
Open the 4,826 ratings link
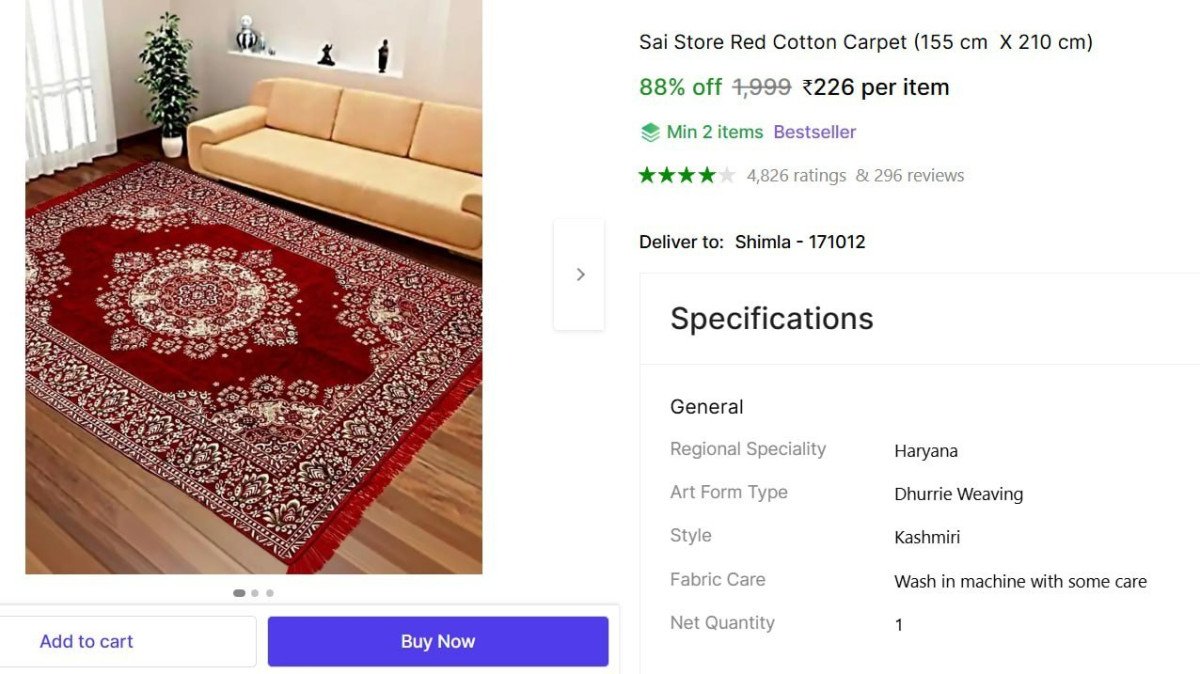tap(796, 176)
